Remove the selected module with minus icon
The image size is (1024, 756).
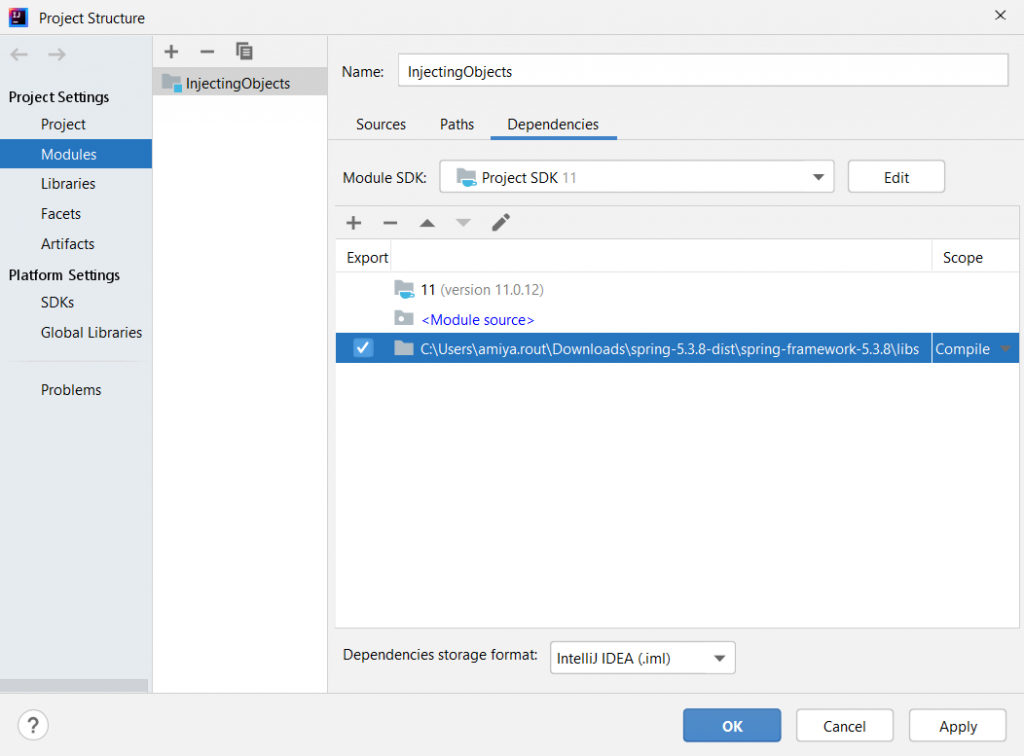tap(207, 52)
